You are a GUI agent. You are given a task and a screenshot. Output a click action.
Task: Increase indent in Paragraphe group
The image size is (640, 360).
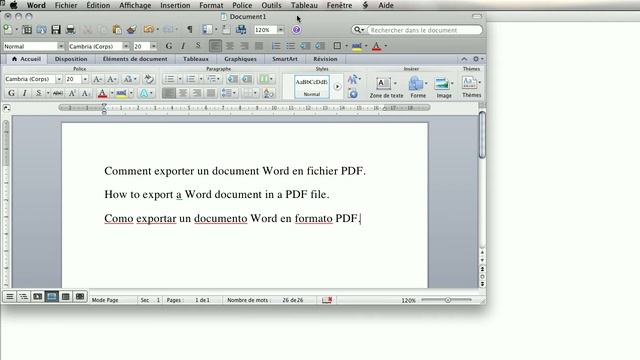click(x=247, y=79)
